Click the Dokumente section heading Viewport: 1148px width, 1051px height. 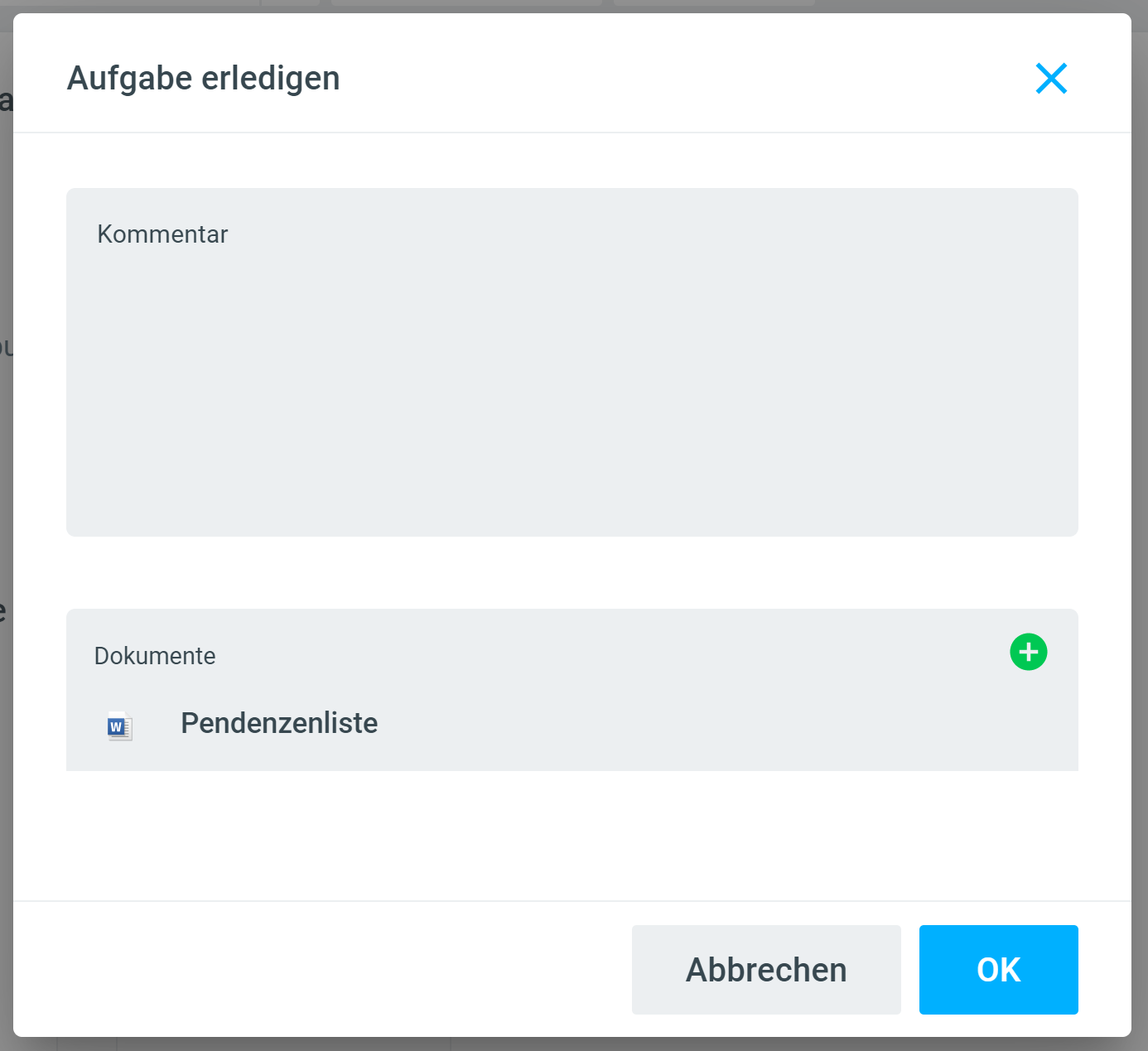click(x=155, y=656)
